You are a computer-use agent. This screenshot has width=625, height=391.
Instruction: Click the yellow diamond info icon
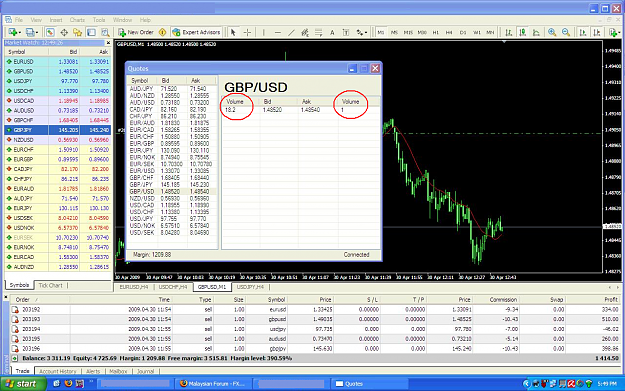click(163, 32)
